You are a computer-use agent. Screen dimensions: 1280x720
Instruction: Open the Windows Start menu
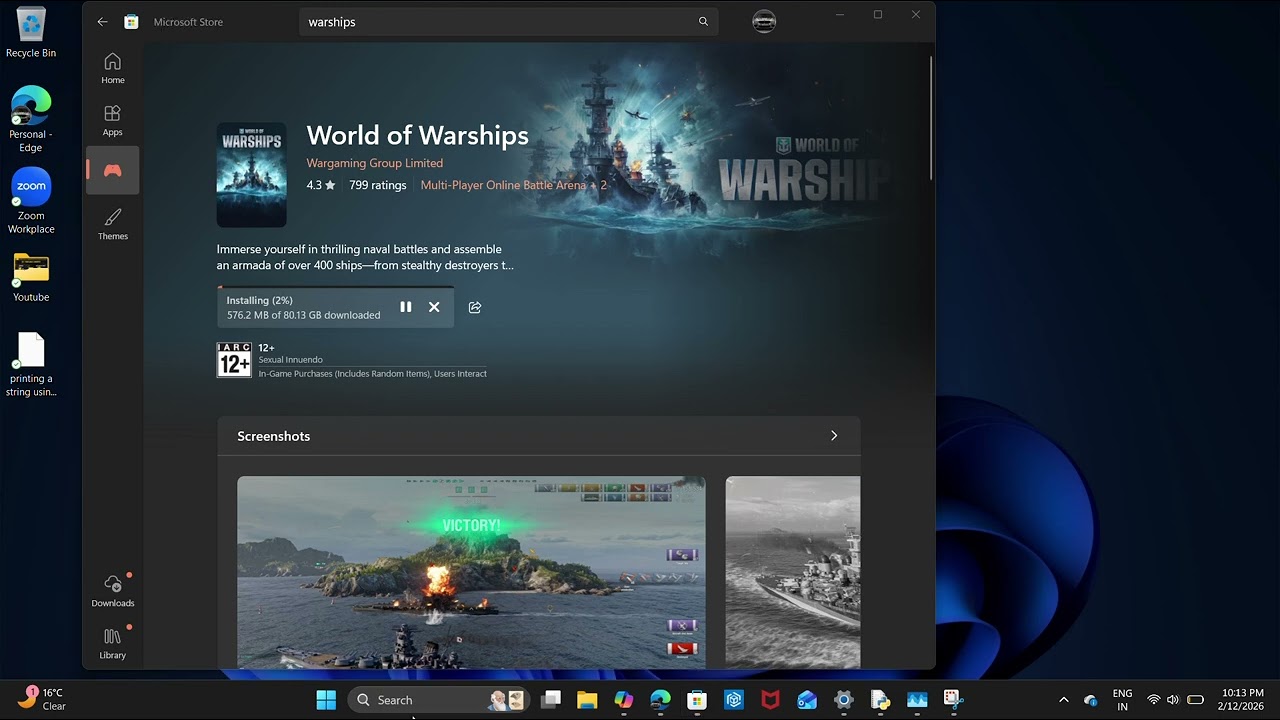[326, 700]
